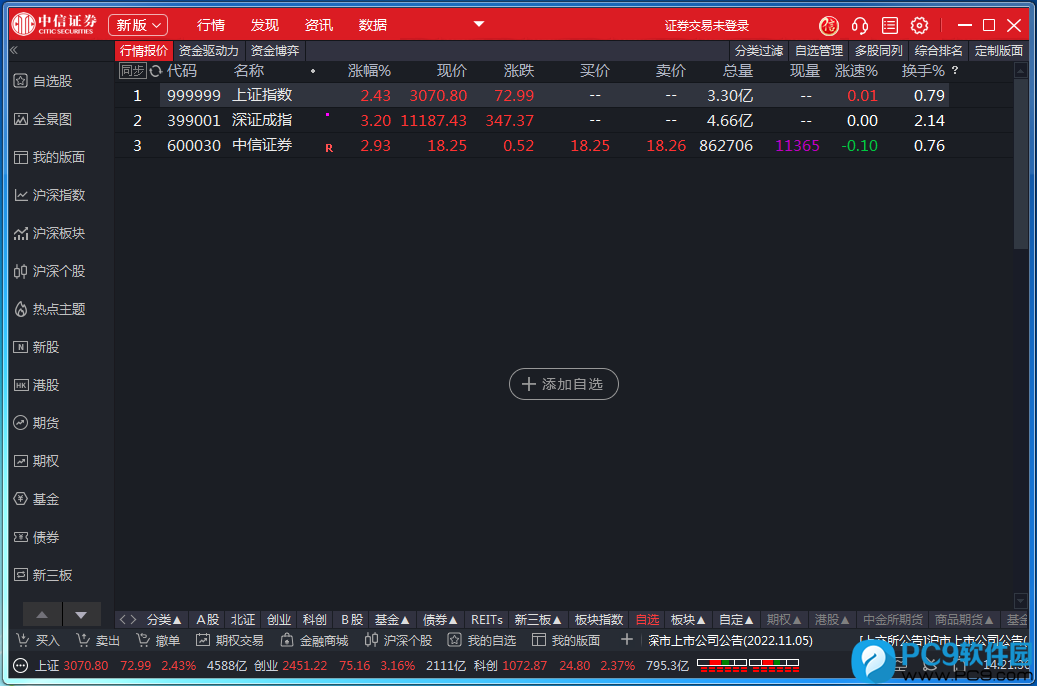Screen dimensions: 1037x686
Task: Expand the bottom 基金 tab menu
Action: (392, 620)
